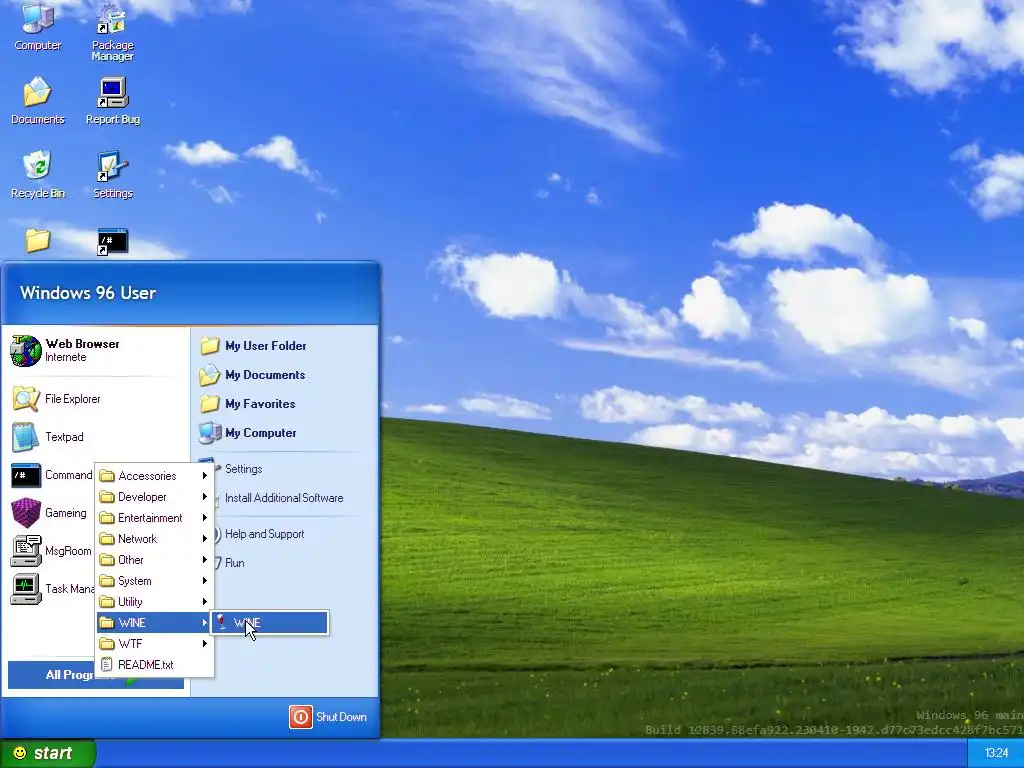Click the WINE wine glass app item
The height and width of the screenshot is (768, 1024).
pos(269,622)
